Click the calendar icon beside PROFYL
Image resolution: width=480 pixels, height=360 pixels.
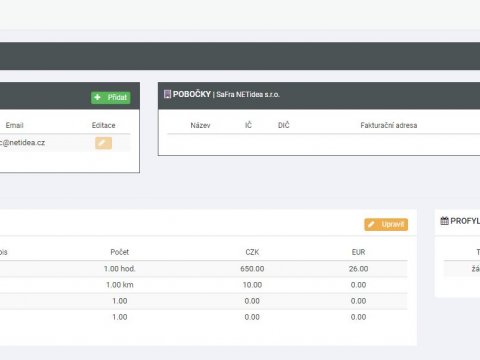click(444, 221)
